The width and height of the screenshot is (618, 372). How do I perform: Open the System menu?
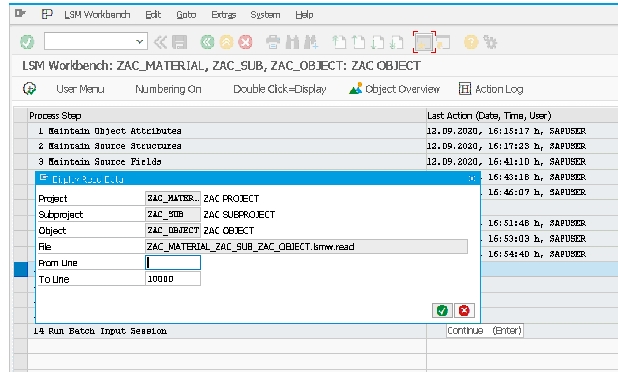(x=265, y=15)
